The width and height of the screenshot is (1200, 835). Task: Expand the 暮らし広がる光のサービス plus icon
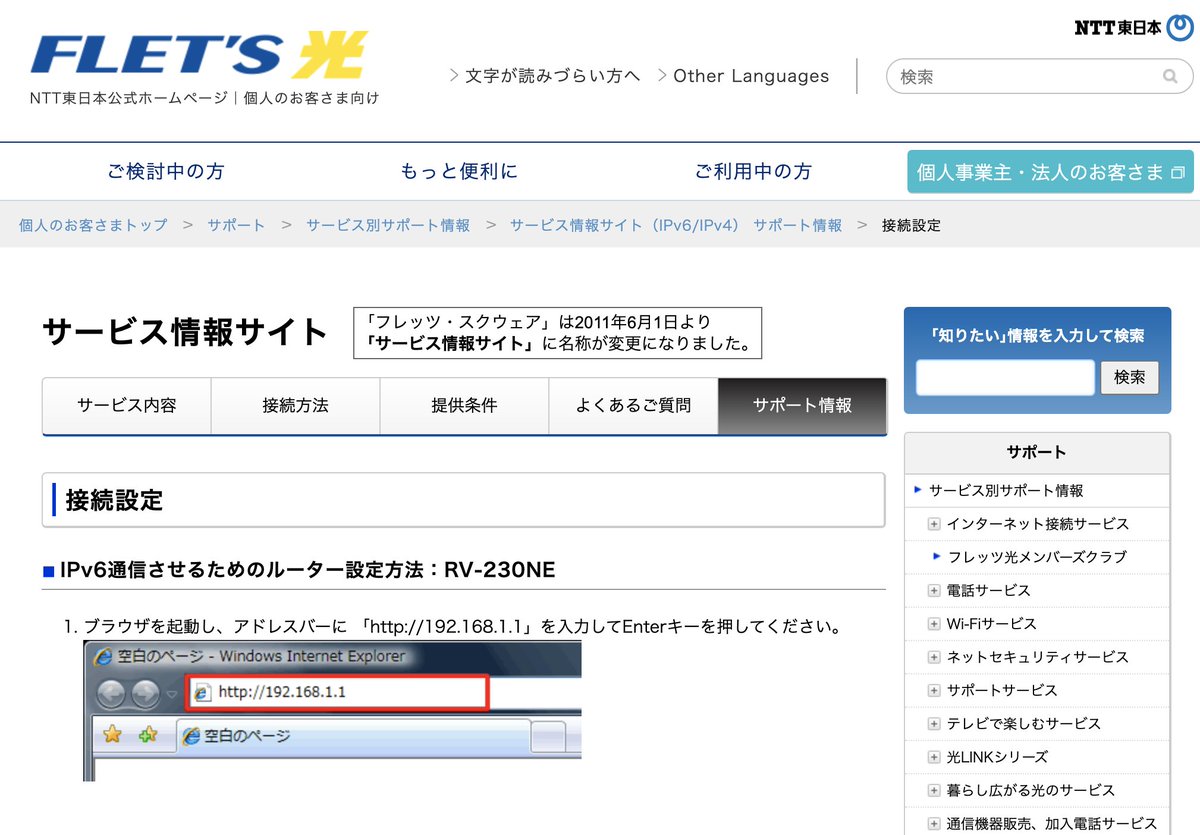click(934, 790)
